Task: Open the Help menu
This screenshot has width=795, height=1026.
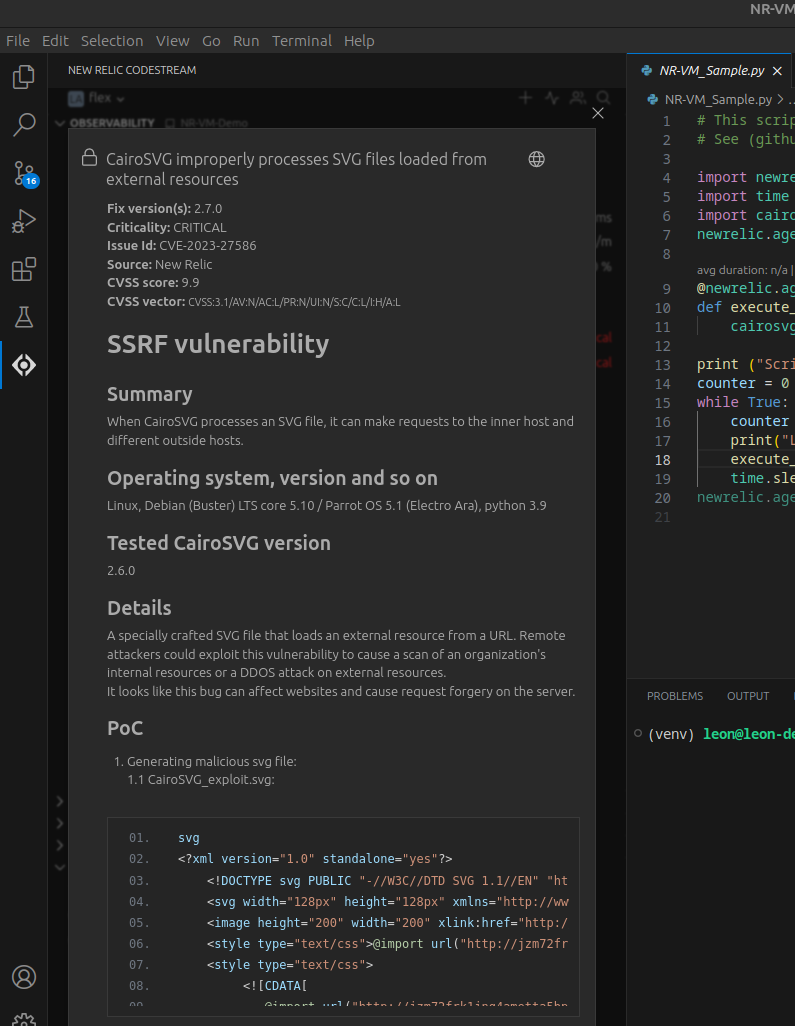Action: [359, 41]
